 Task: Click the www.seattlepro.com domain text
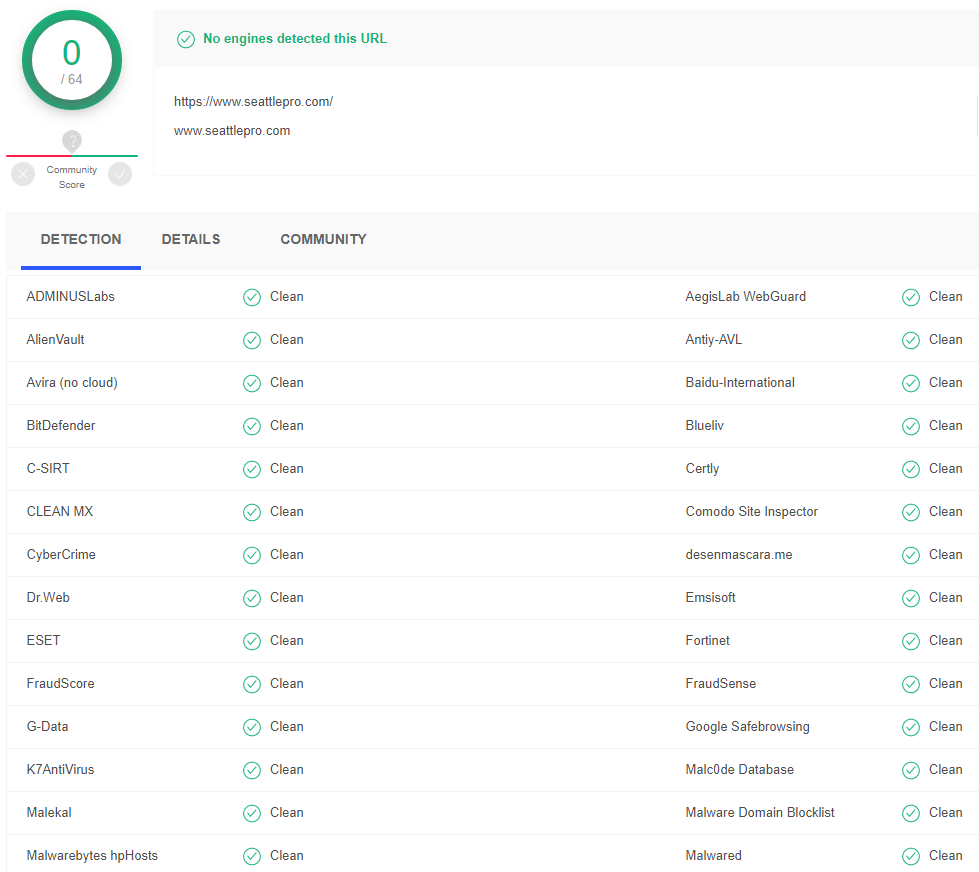coord(232,130)
